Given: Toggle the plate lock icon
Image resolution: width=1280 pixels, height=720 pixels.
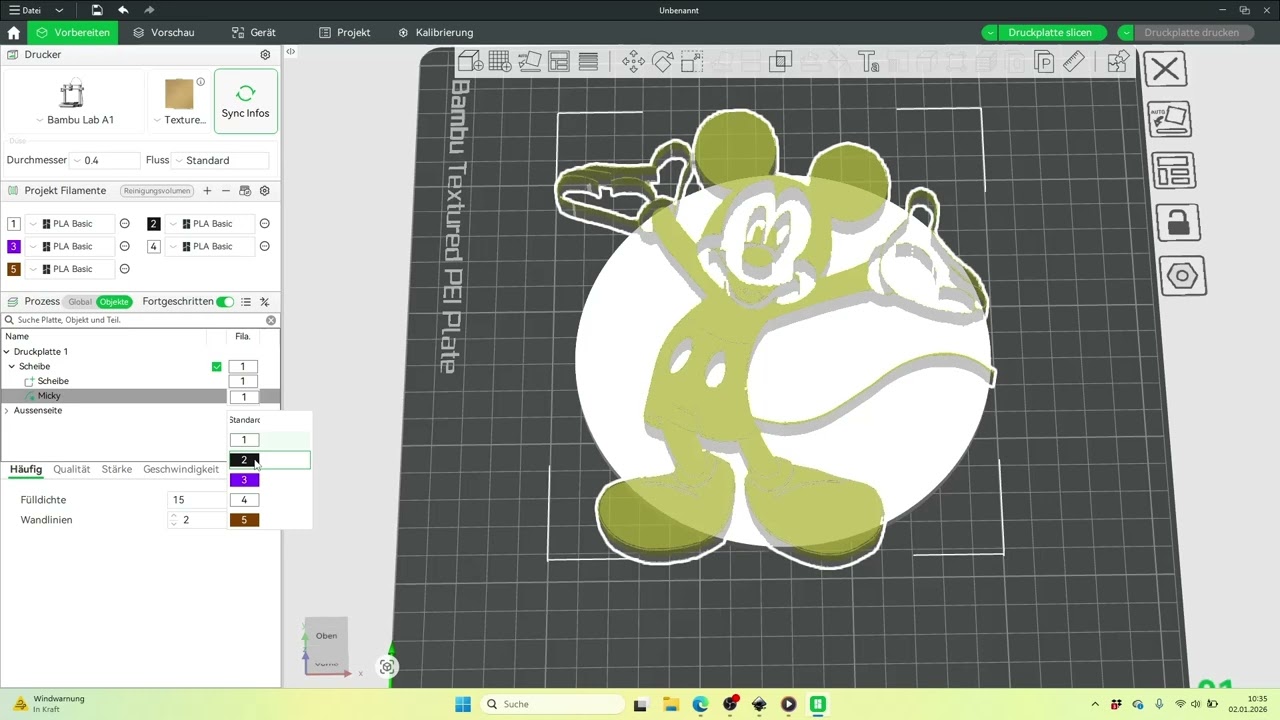Looking at the screenshot, I should [1178, 223].
